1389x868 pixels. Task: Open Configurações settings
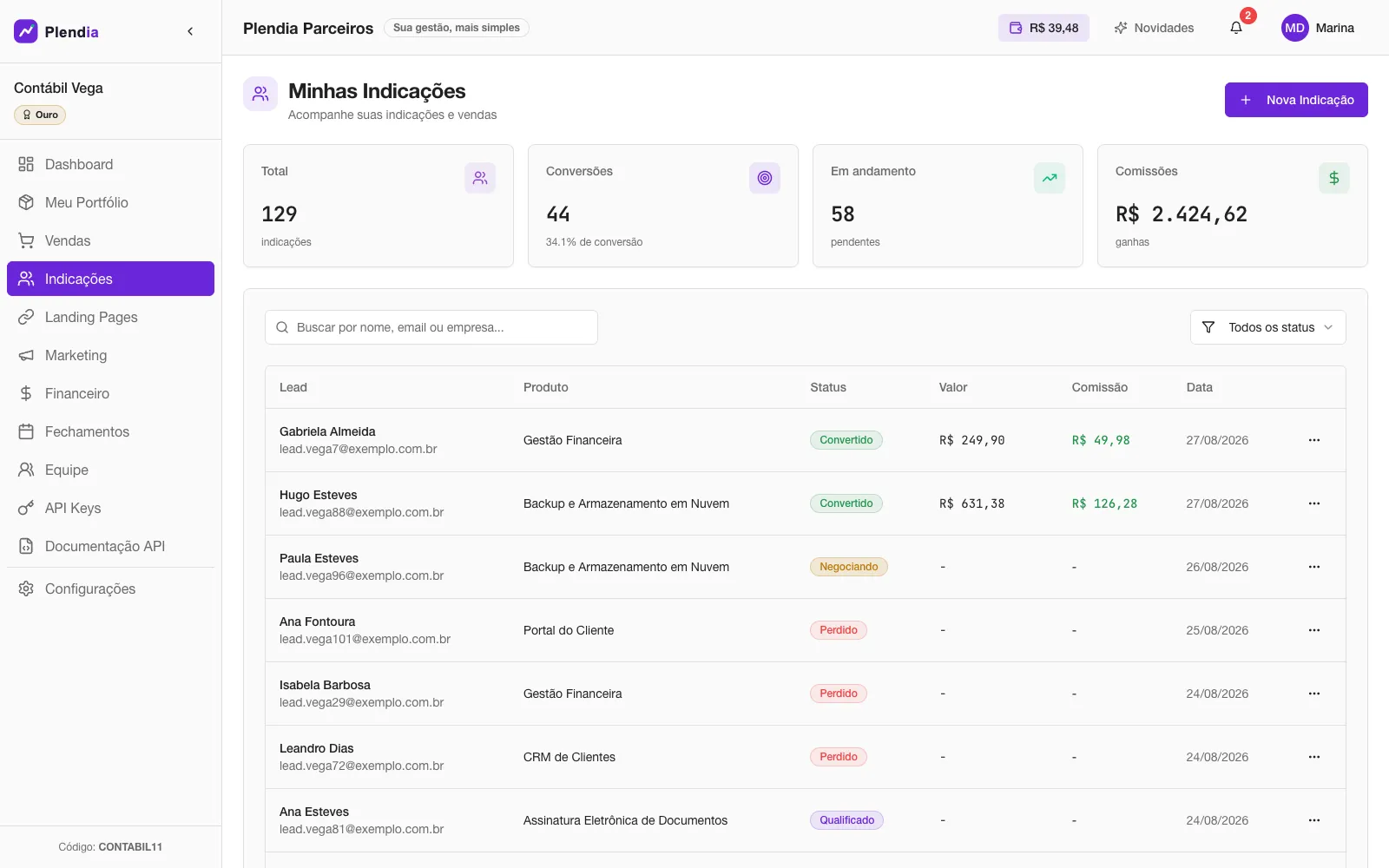tap(110, 589)
